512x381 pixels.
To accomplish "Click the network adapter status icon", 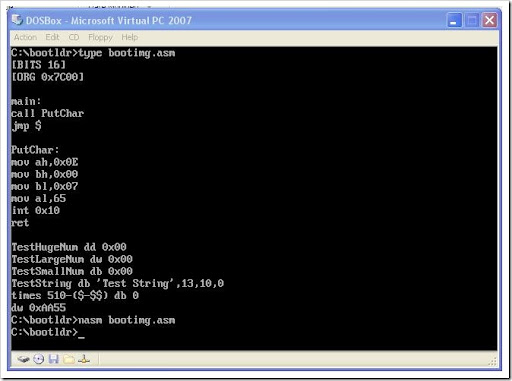I will coord(84,359).
